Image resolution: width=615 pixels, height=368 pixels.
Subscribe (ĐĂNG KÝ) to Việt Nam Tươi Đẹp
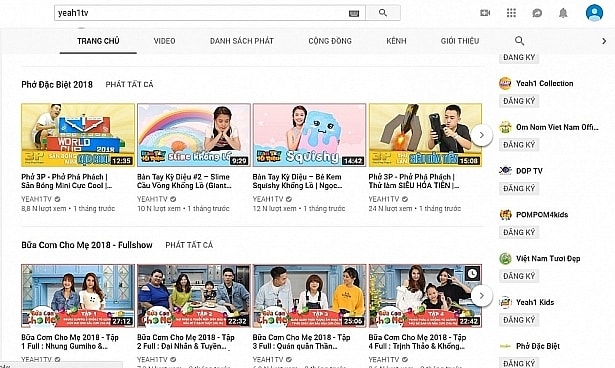pyautogui.click(x=519, y=276)
